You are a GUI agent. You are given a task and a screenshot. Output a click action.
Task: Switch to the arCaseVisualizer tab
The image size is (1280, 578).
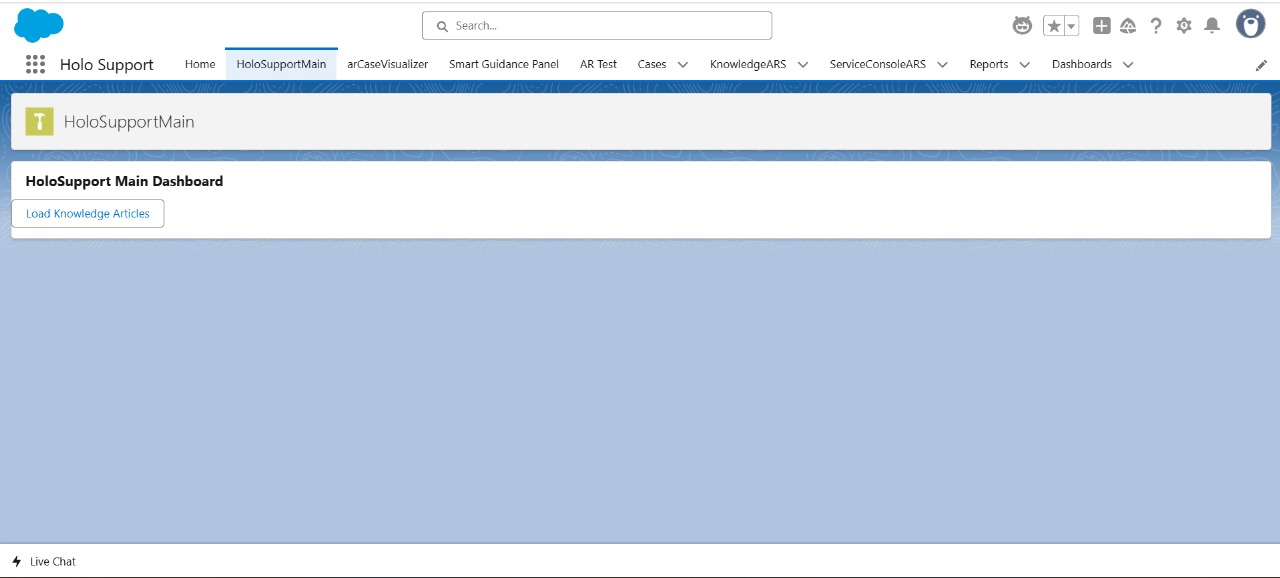click(x=388, y=64)
